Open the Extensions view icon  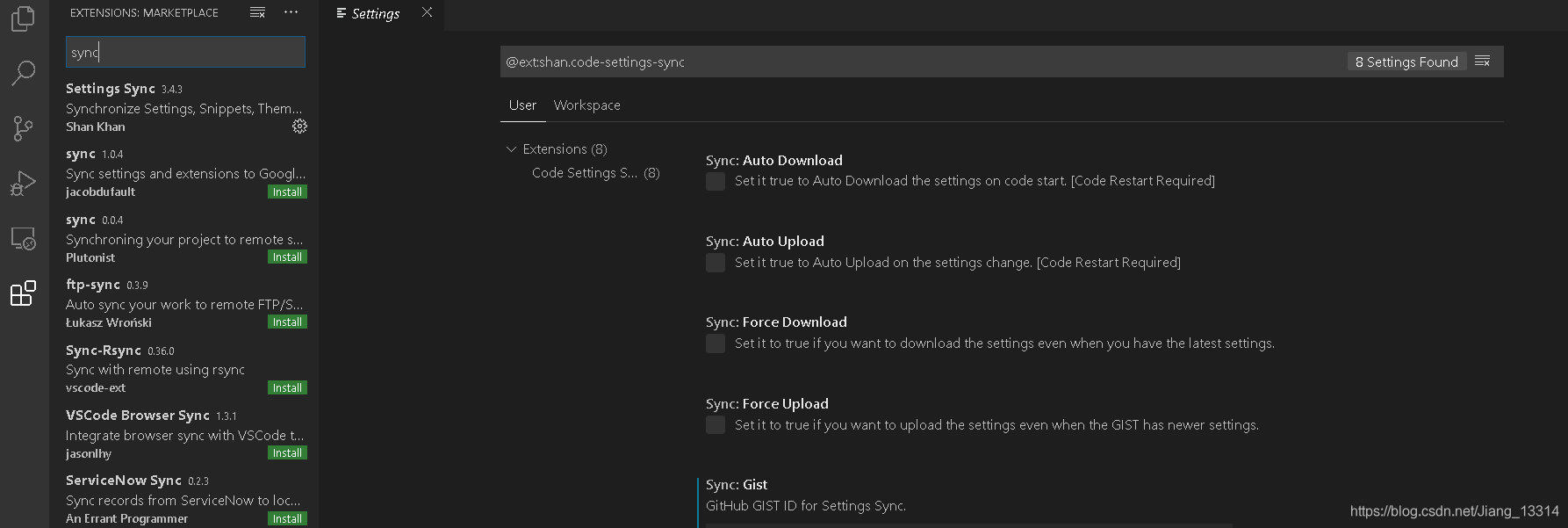pos(23,293)
